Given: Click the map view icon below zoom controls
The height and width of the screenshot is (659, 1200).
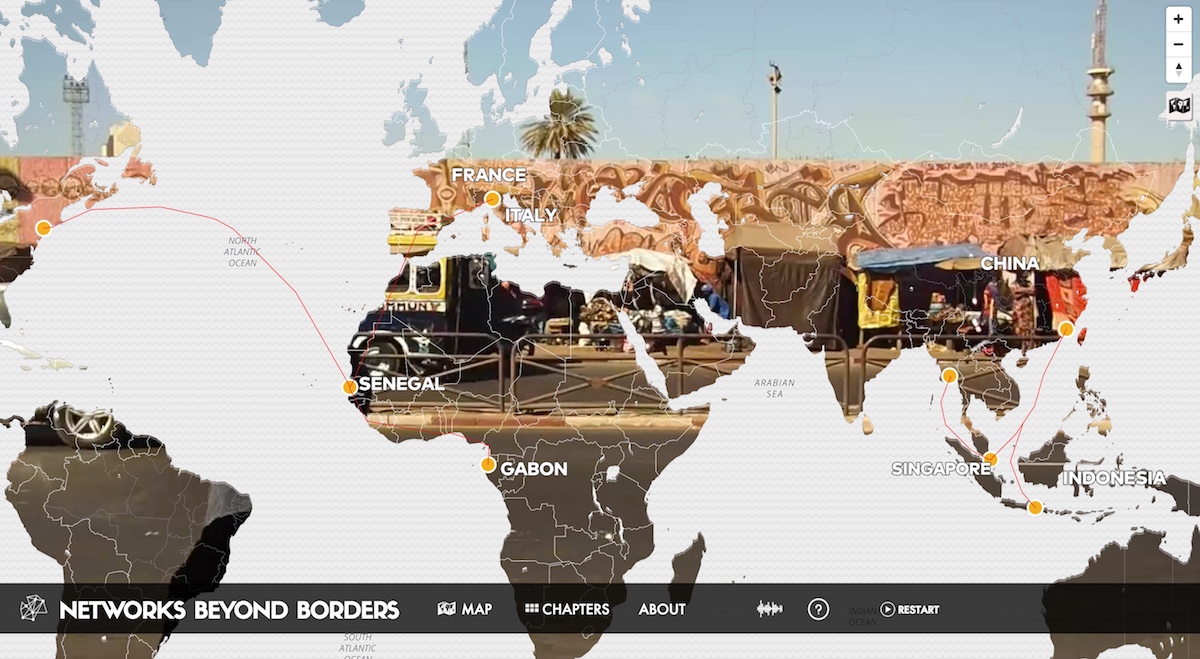Looking at the screenshot, I should point(1179,105).
